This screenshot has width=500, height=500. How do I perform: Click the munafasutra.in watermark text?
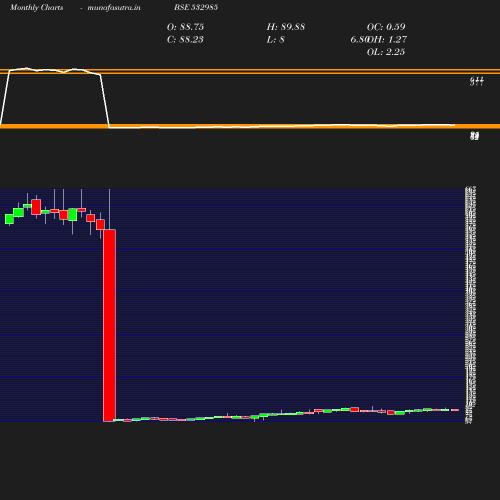114,8
